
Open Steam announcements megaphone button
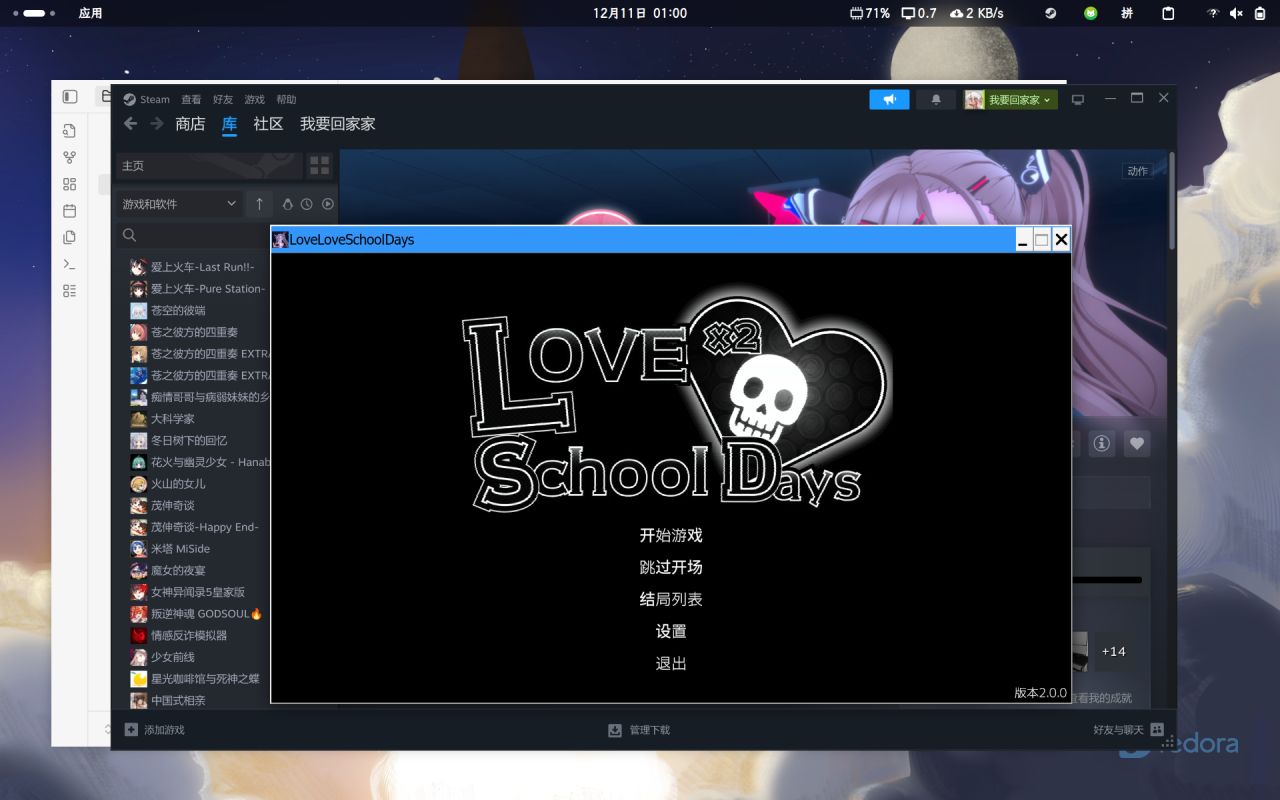(889, 100)
